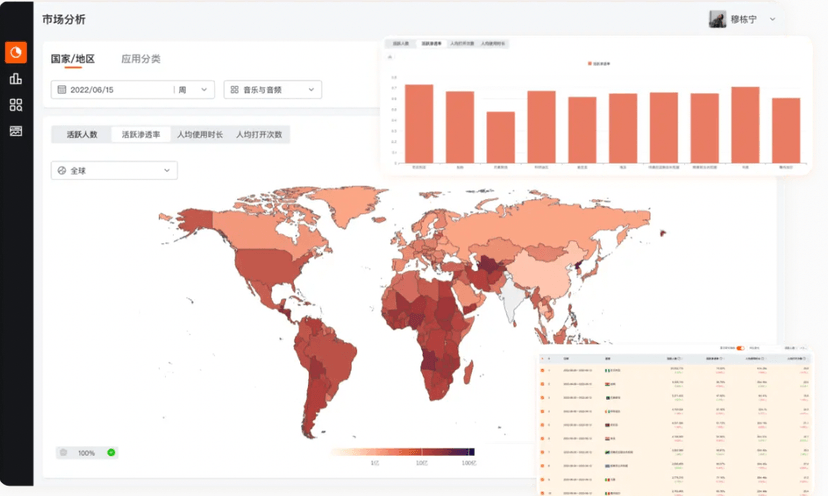Select the 人均打开次数 metric button

point(259,134)
